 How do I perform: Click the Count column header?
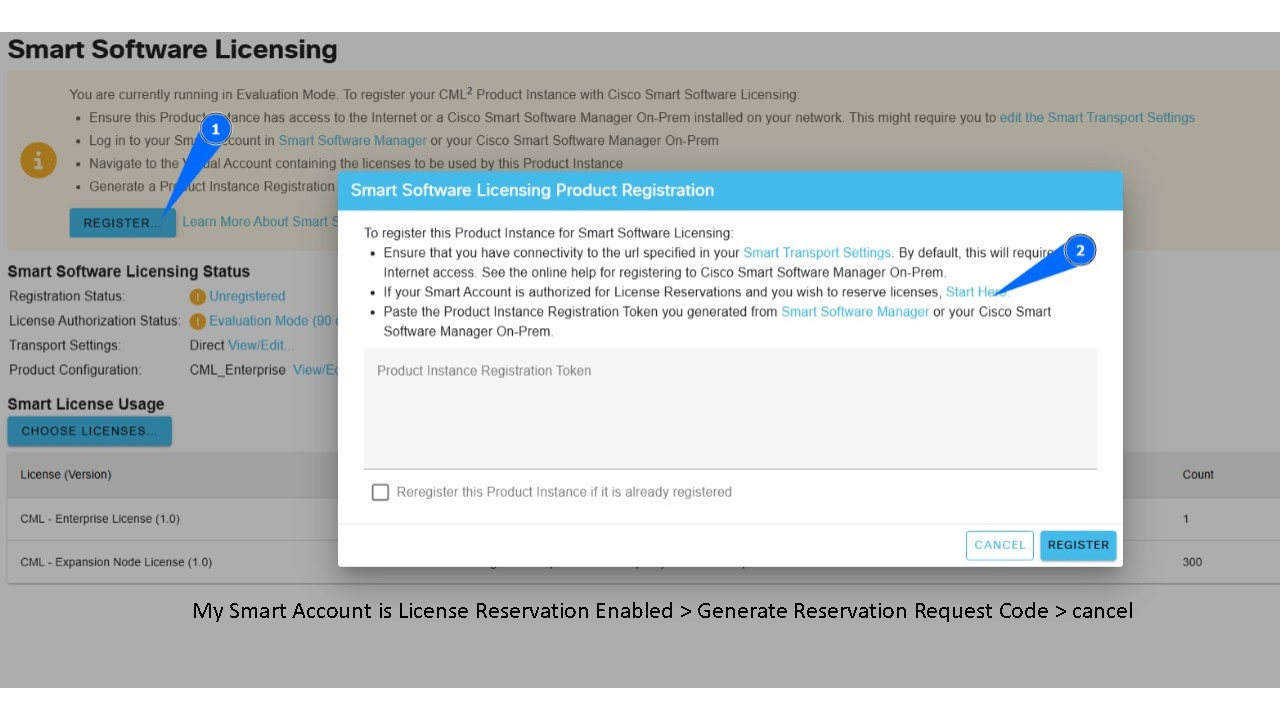tap(1197, 475)
